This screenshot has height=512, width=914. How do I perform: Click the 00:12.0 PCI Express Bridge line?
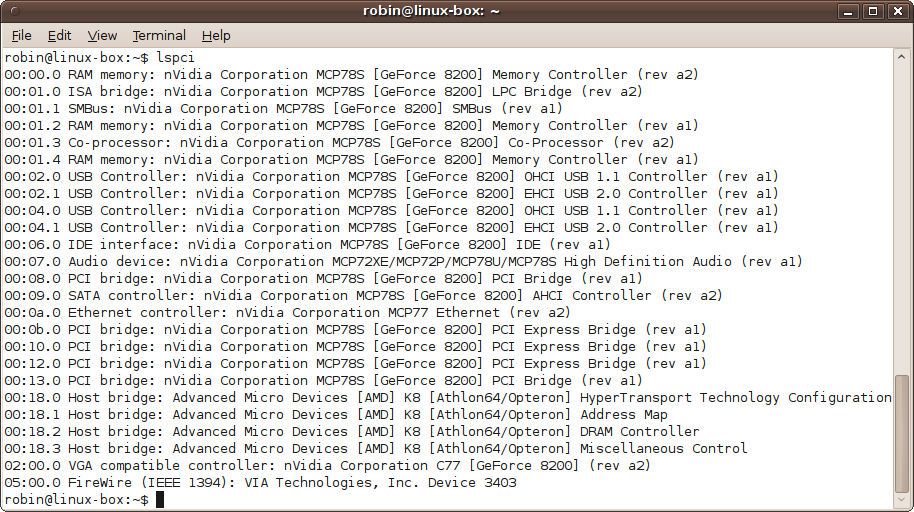tap(355, 363)
